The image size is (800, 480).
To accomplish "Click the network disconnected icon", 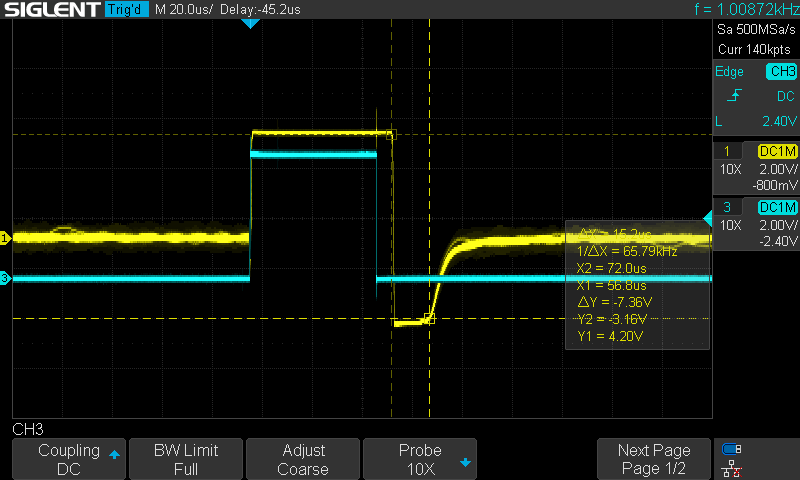I will click(x=732, y=469).
